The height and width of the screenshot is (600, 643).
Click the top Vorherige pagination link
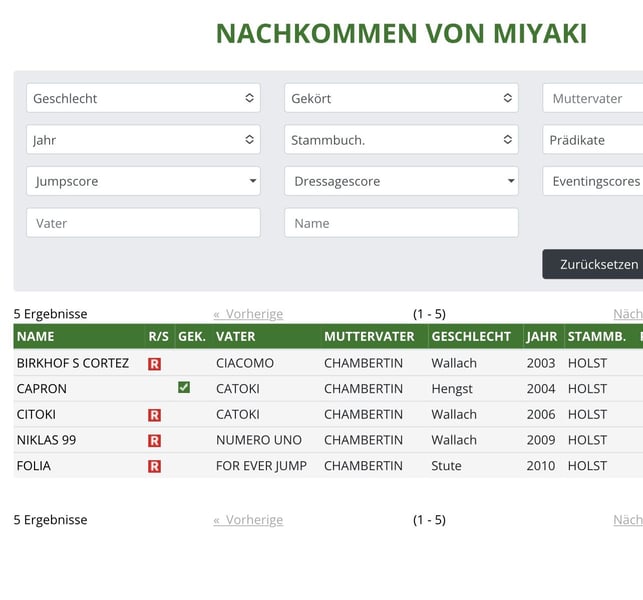(248, 314)
